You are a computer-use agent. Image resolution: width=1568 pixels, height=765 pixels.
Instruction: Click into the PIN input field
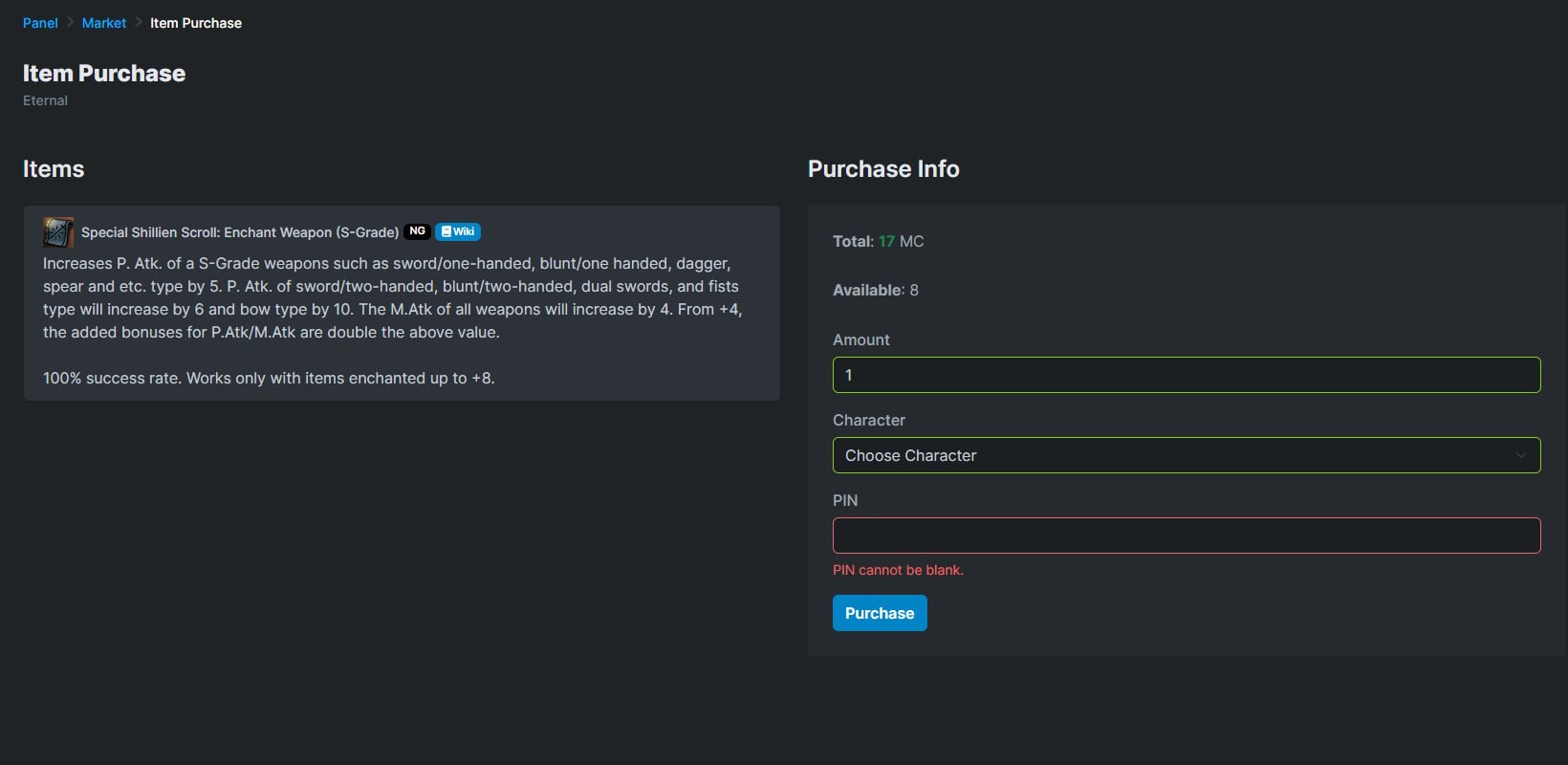pyautogui.click(x=1186, y=535)
